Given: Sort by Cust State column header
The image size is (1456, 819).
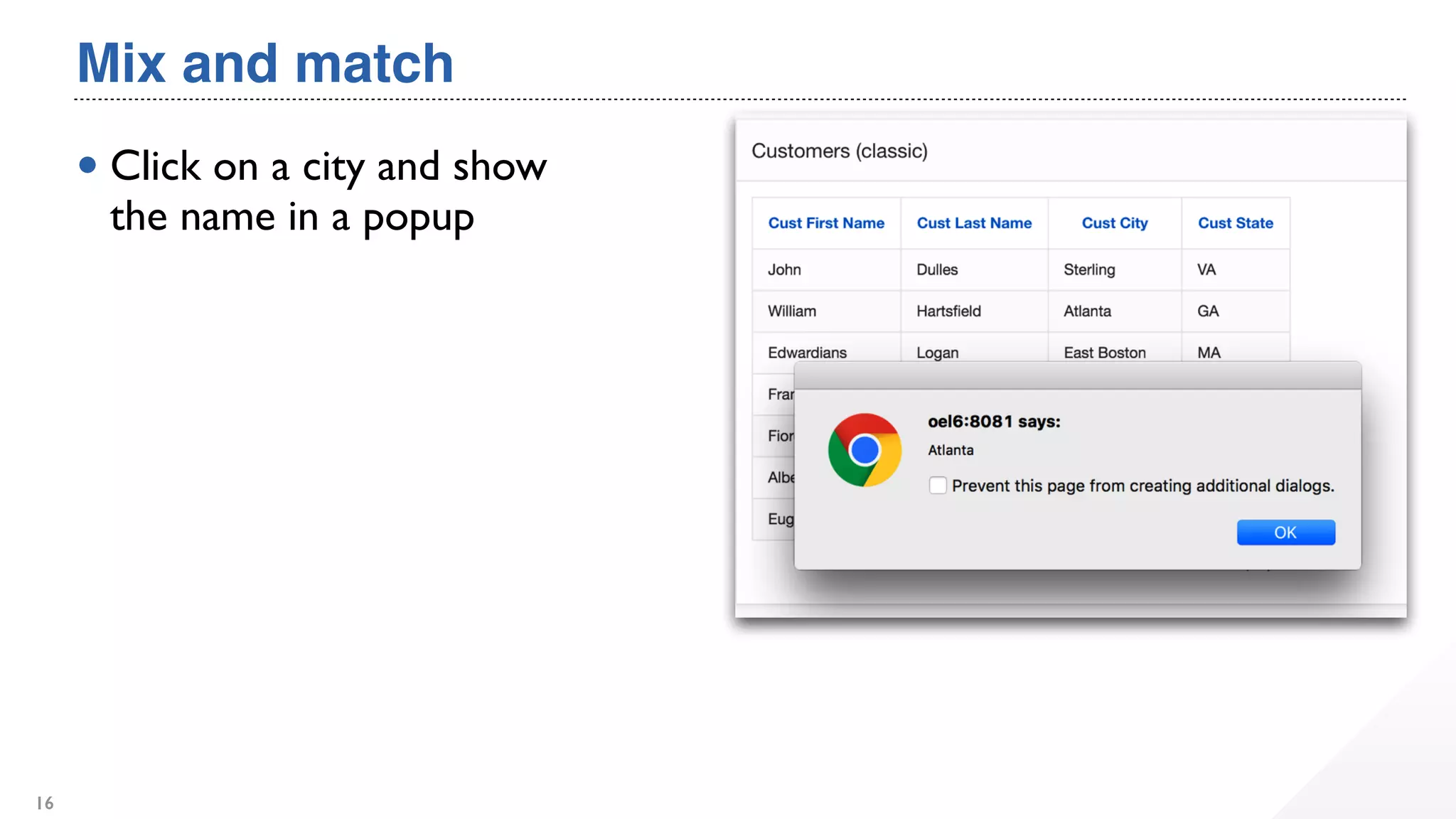Looking at the screenshot, I should tap(1236, 223).
